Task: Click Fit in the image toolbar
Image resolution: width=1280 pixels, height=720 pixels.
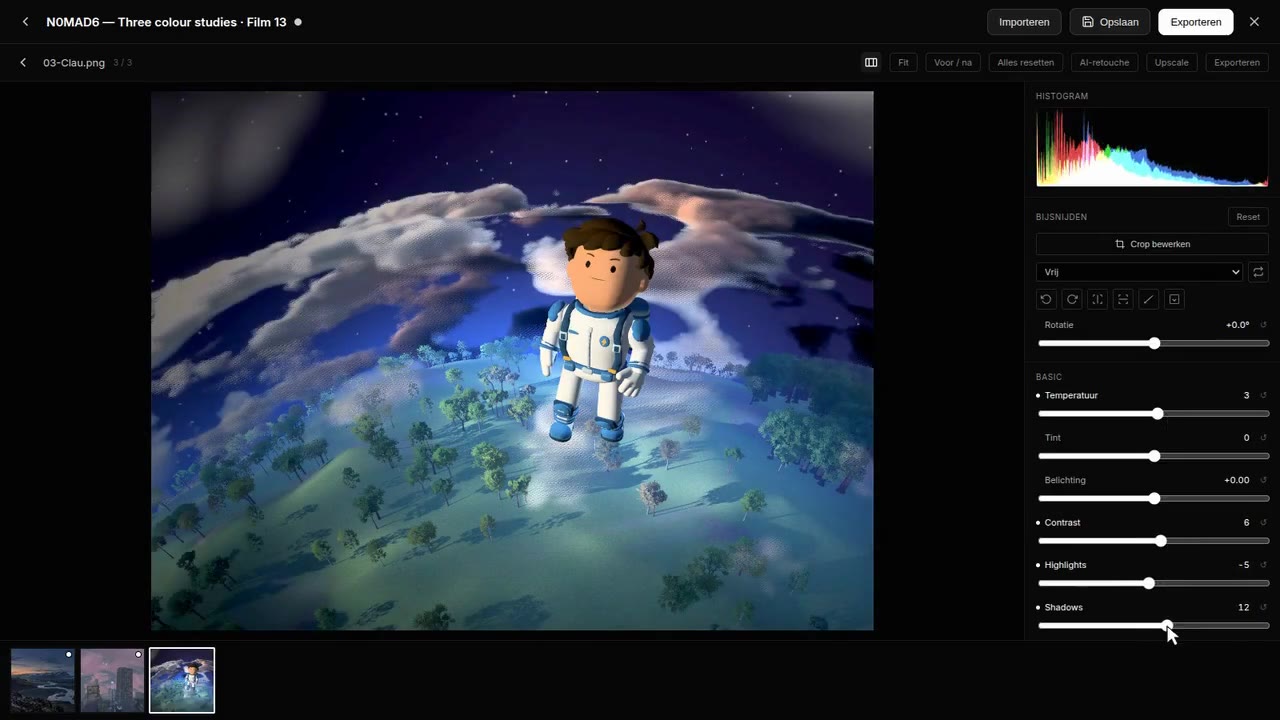Action: click(x=903, y=62)
